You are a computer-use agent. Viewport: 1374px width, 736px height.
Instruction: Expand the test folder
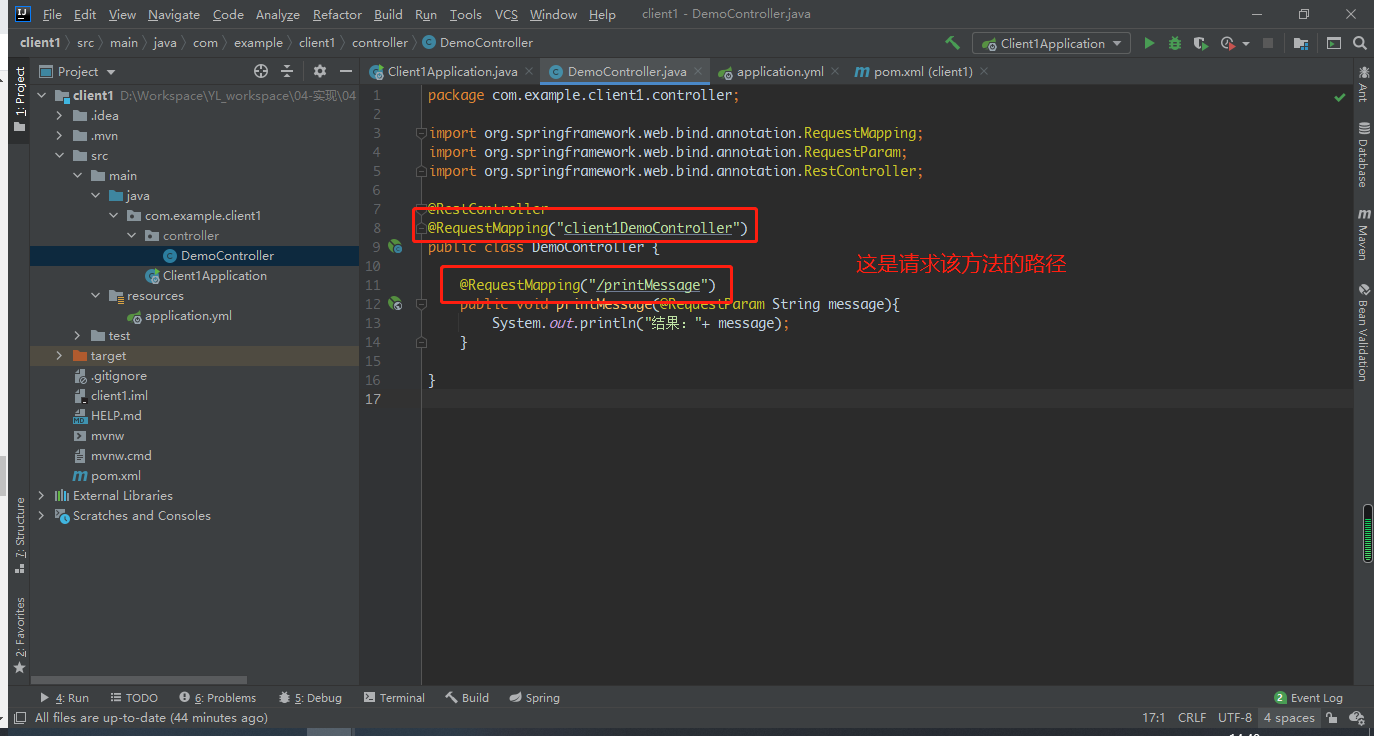pyautogui.click(x=78, y=335)
